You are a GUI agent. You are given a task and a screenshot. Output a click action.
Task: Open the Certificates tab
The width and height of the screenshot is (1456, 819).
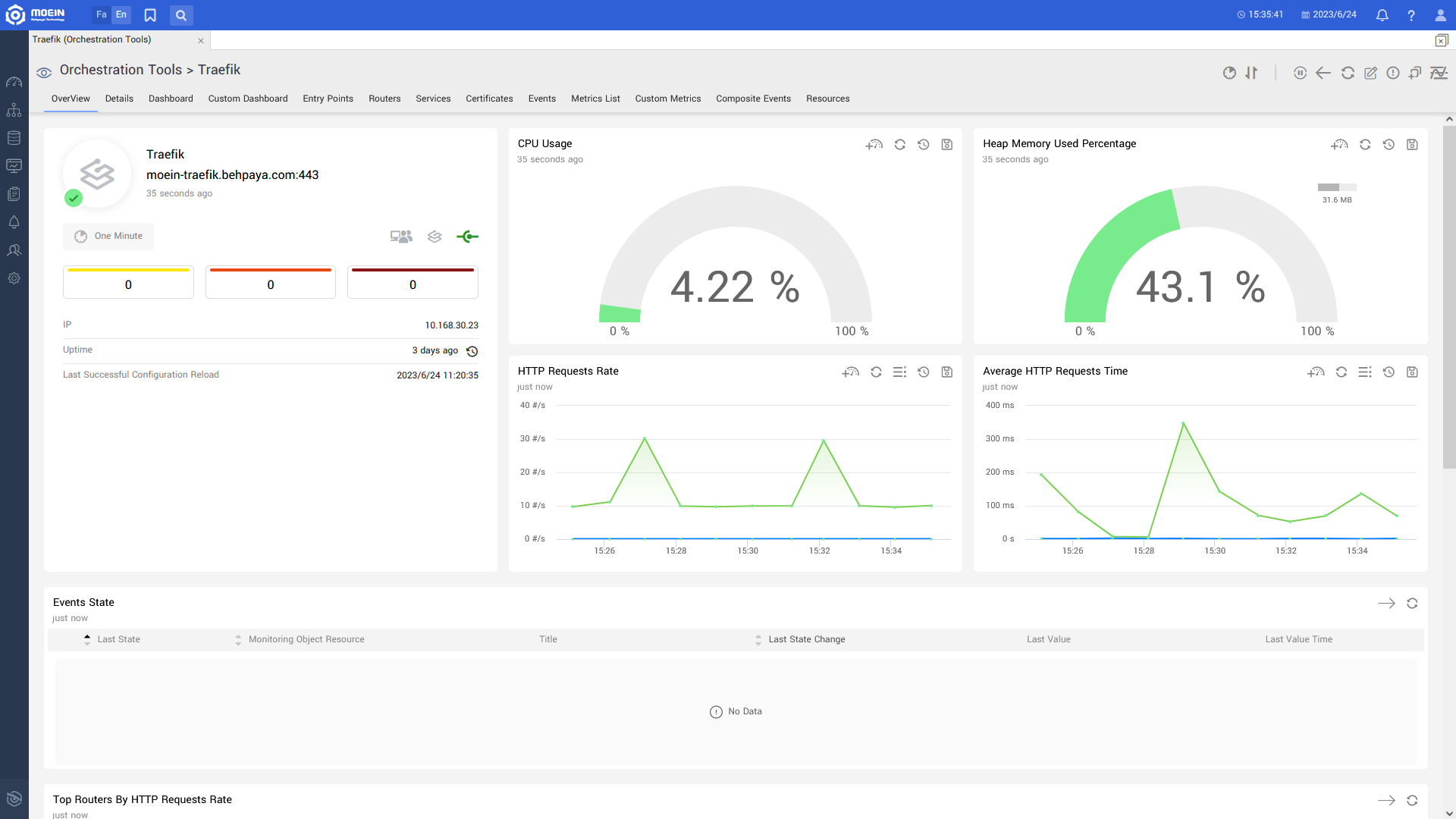489,99
